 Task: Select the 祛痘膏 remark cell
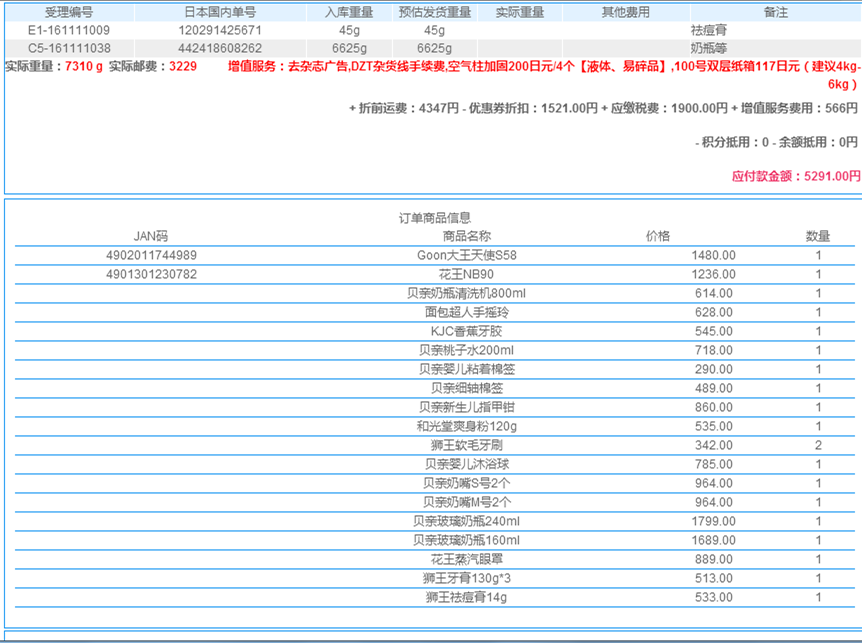[709, 30]
